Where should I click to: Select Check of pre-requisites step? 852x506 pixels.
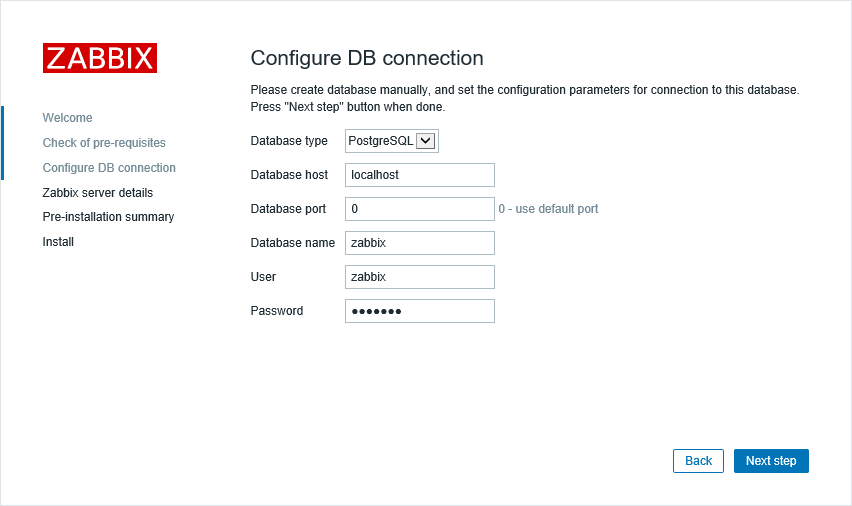pyautogui.click(x=104, y=143)
